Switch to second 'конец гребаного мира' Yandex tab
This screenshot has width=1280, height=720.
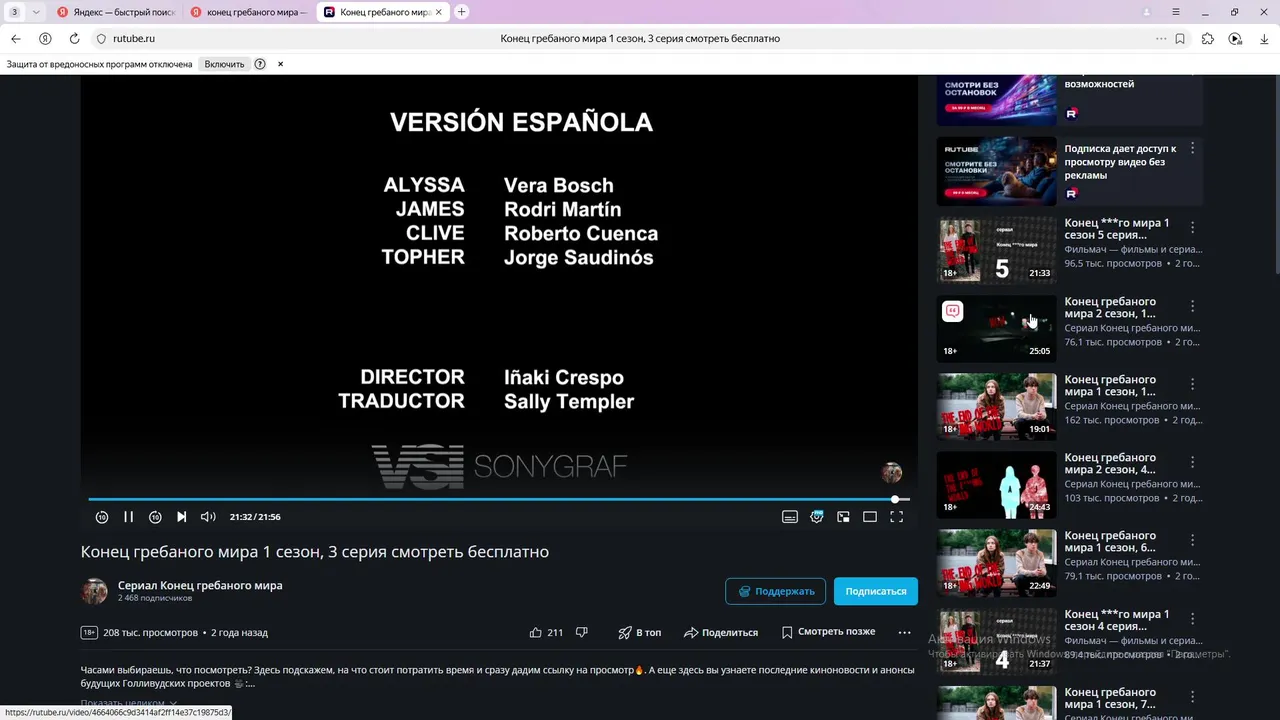click(x=248, y=12)
